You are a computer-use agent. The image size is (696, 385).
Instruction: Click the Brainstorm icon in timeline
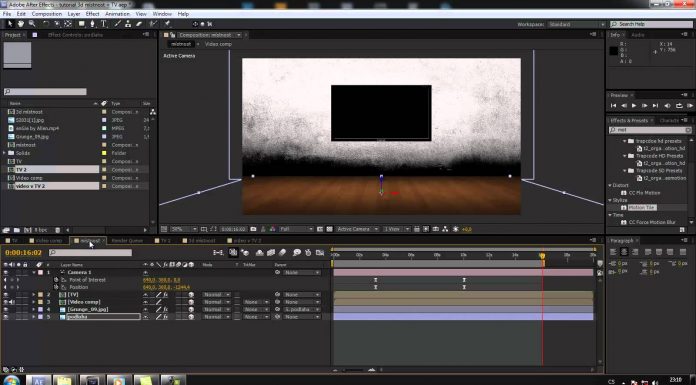pos(297,253)
